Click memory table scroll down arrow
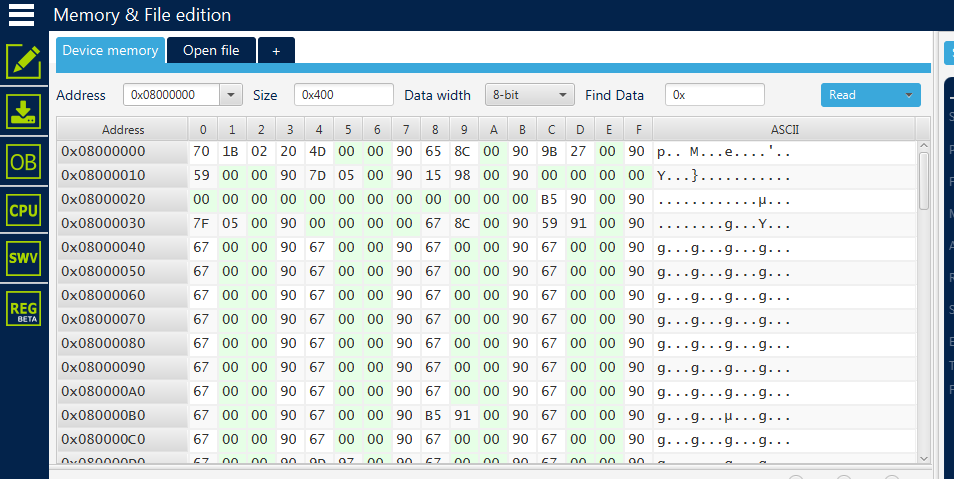This screenshot has width=954, height=479. coord(924,458)
